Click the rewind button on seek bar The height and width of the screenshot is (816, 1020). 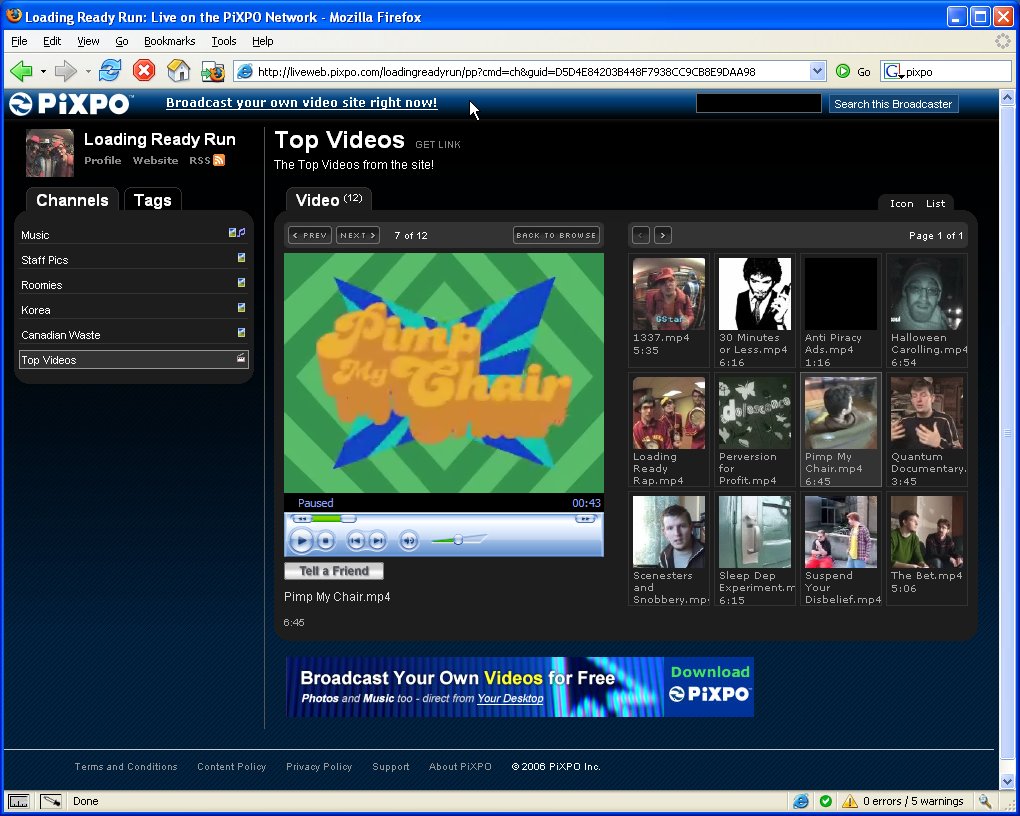pyautogui.click(x=301, y=519)
